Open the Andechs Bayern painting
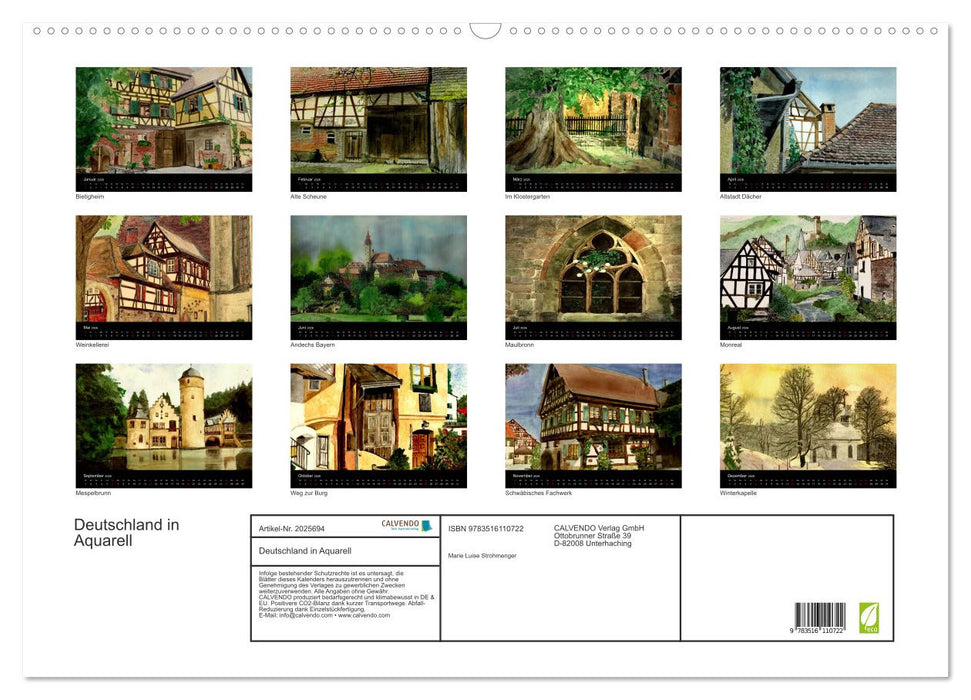 378,270
